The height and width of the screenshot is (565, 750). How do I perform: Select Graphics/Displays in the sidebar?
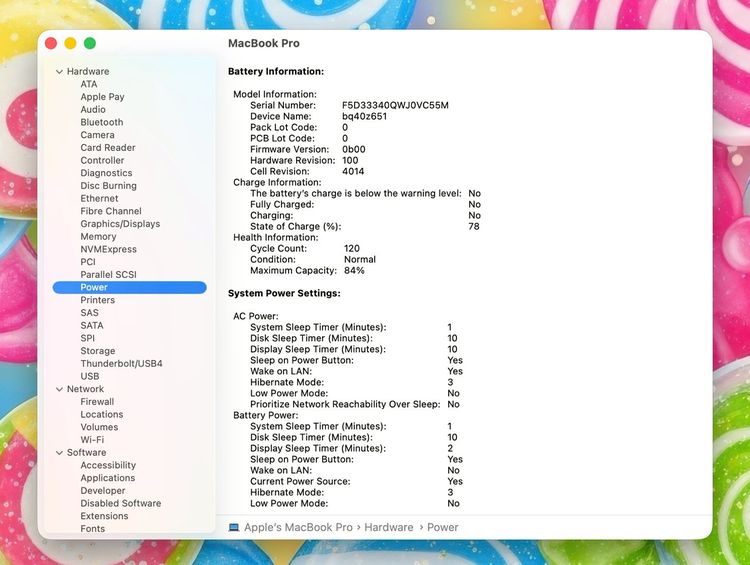point(120,224)
